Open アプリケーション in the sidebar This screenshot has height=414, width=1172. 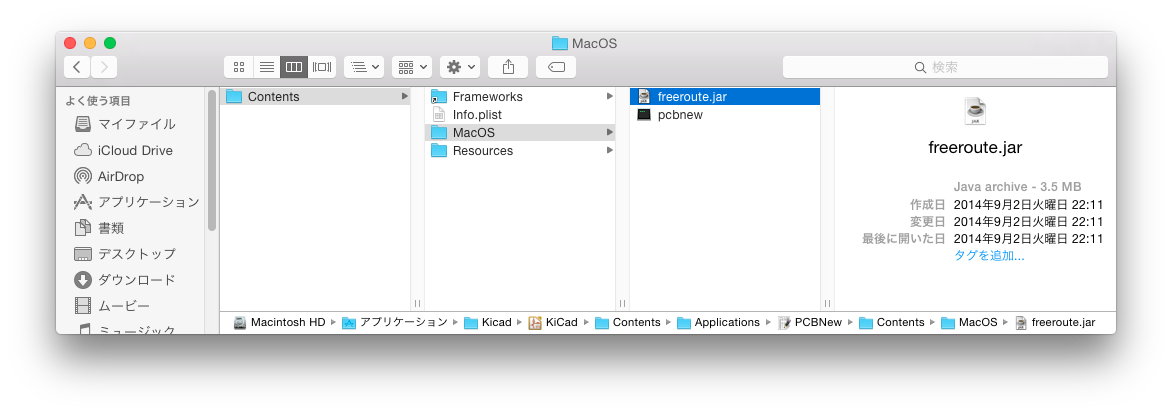[136, 202]
